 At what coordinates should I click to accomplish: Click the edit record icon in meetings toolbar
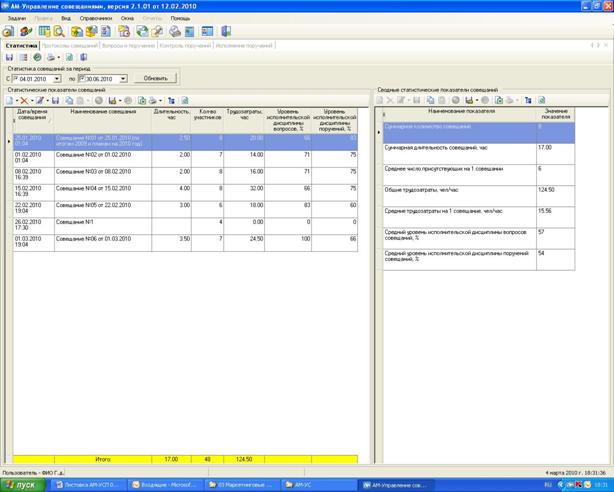tap(40, 101)
